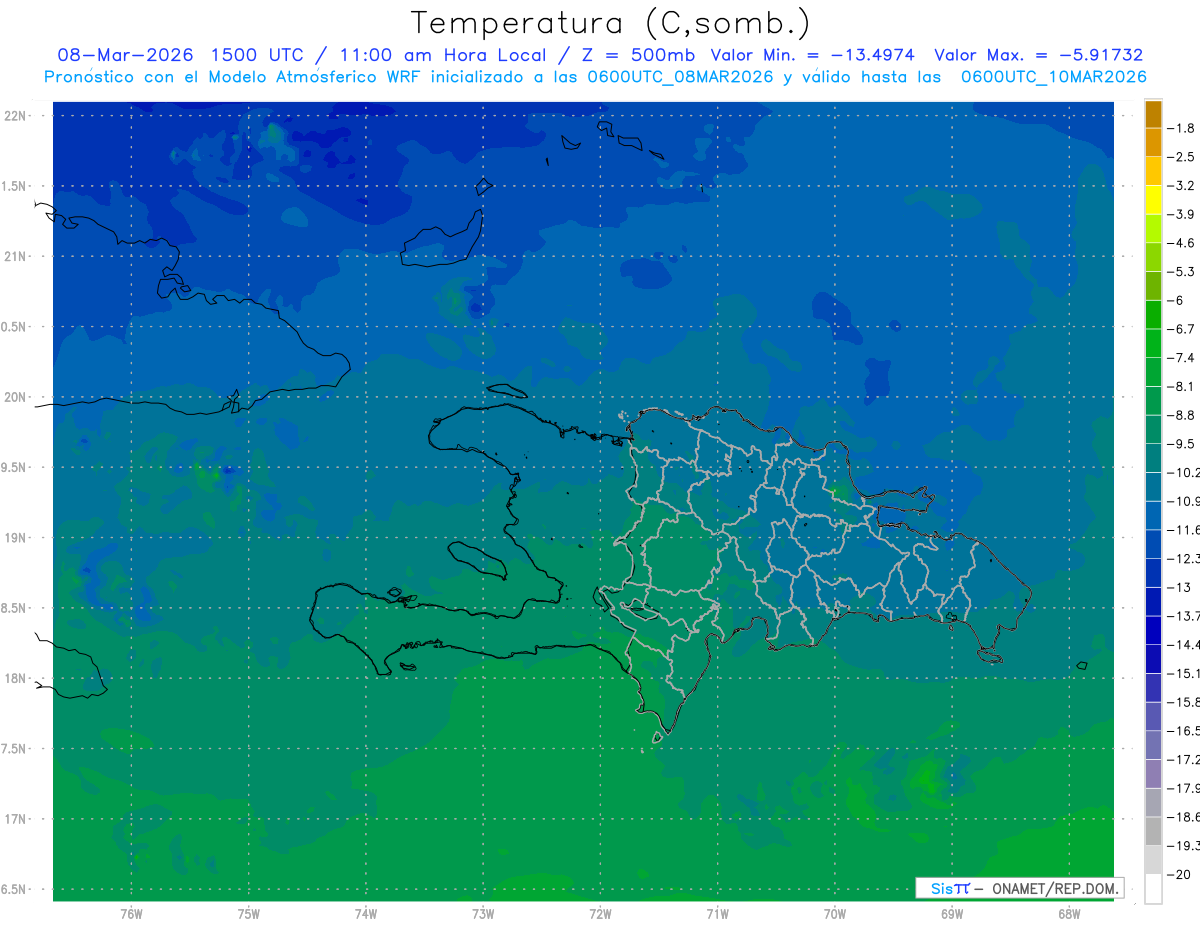Viewport: 1200px width, 927px height.
Task: Click the '17N' latitude label
Action: tap(16, 819)
